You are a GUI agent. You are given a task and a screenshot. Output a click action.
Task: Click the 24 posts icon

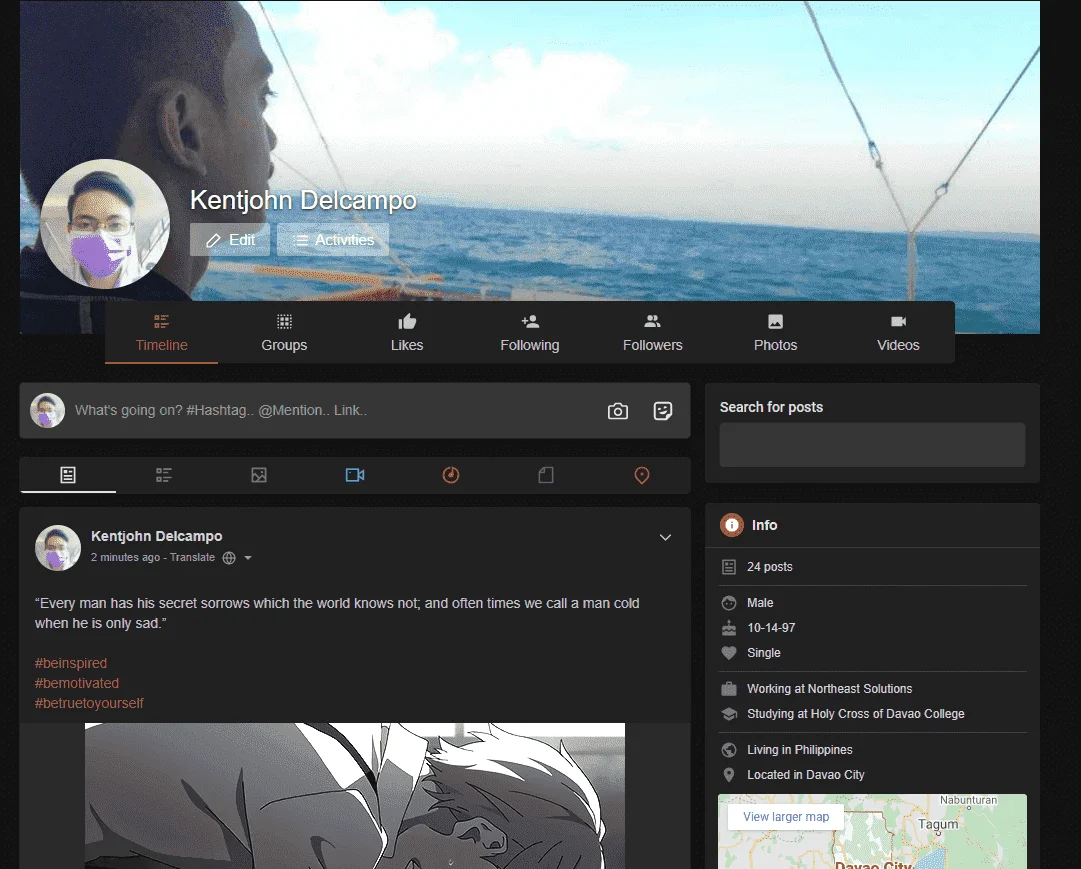coord(729,567)
